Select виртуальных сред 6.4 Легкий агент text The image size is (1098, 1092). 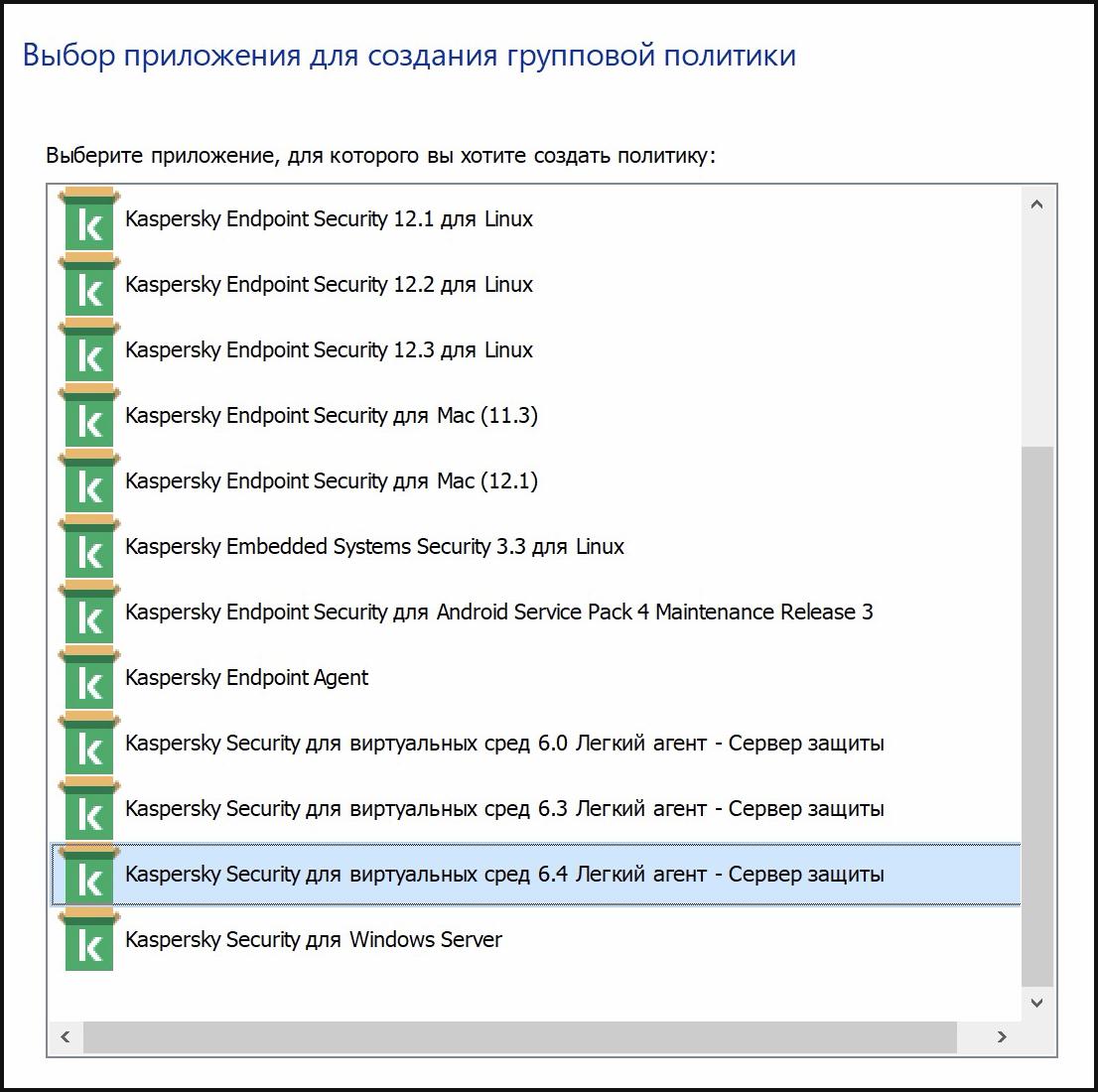[504, 875]
